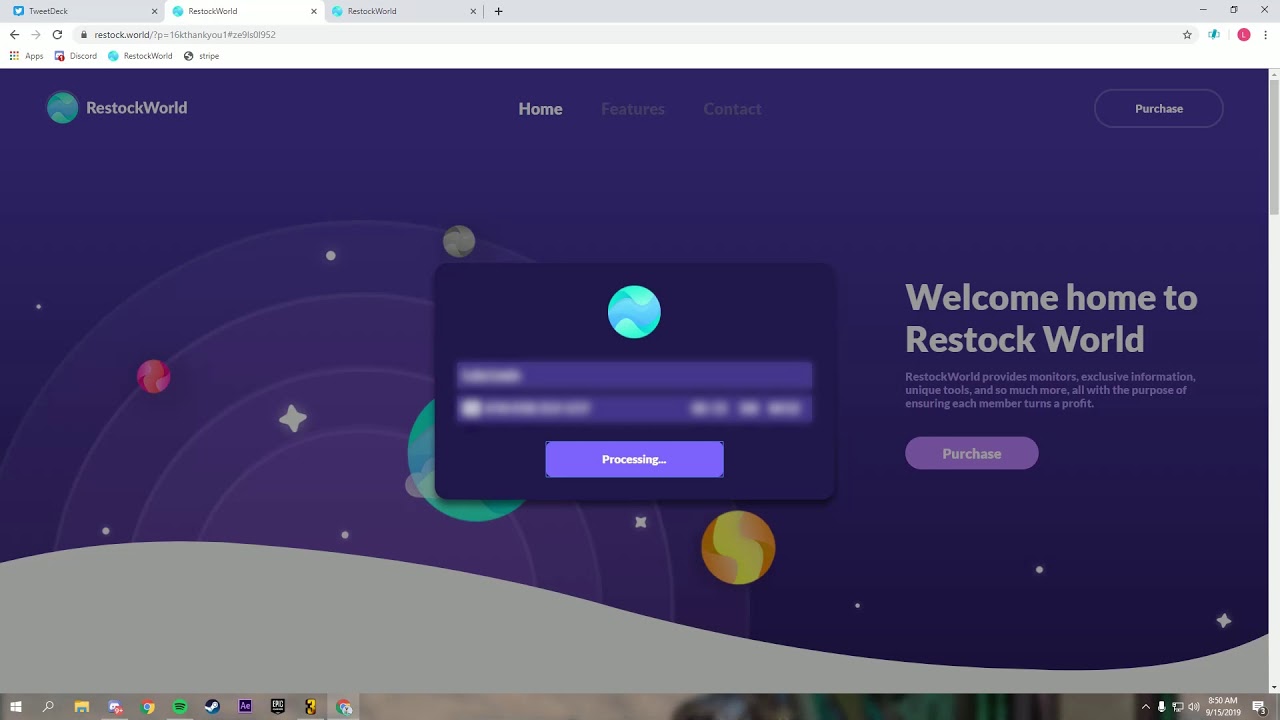1280x720 pixels.
Task: Click the microphone tray icon
Action: click(1161, 707)
